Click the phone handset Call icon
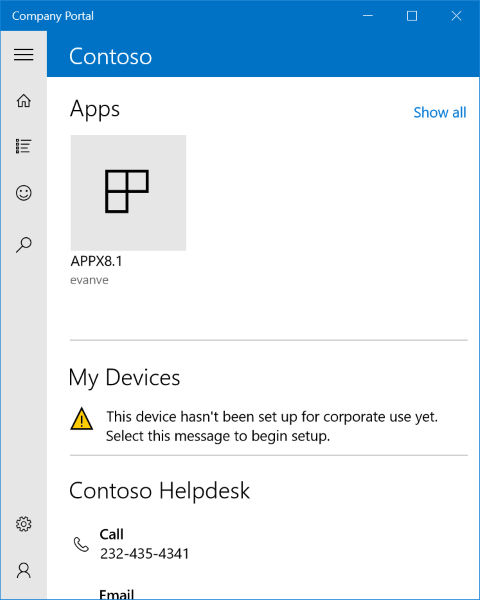The width and height of the screenshot is (480, 600). coord(81,545)
